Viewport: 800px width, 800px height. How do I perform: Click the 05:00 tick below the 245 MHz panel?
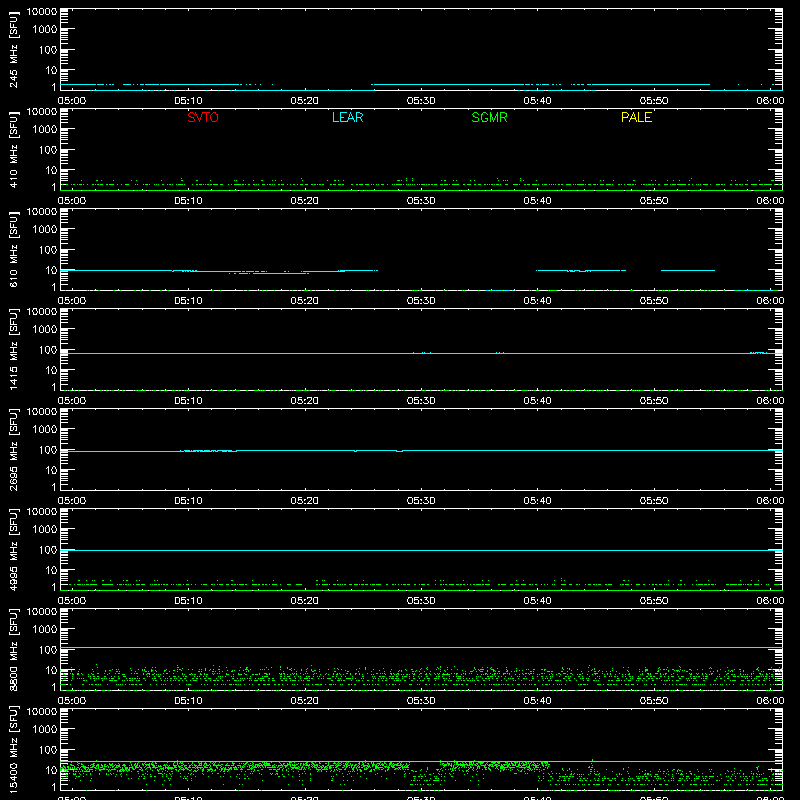pos(72,101)
